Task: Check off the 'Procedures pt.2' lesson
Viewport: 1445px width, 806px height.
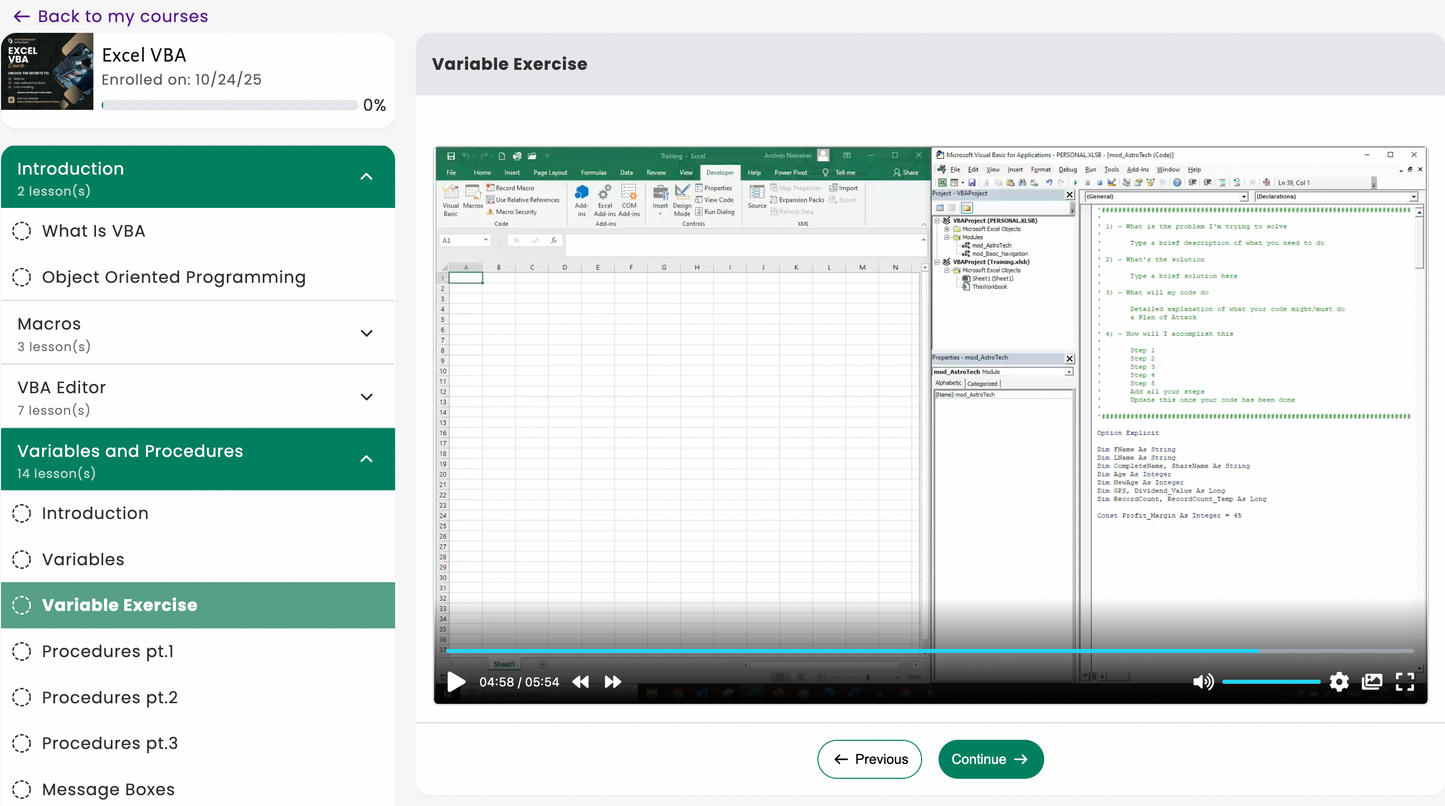Action: (x=21, y=697)
